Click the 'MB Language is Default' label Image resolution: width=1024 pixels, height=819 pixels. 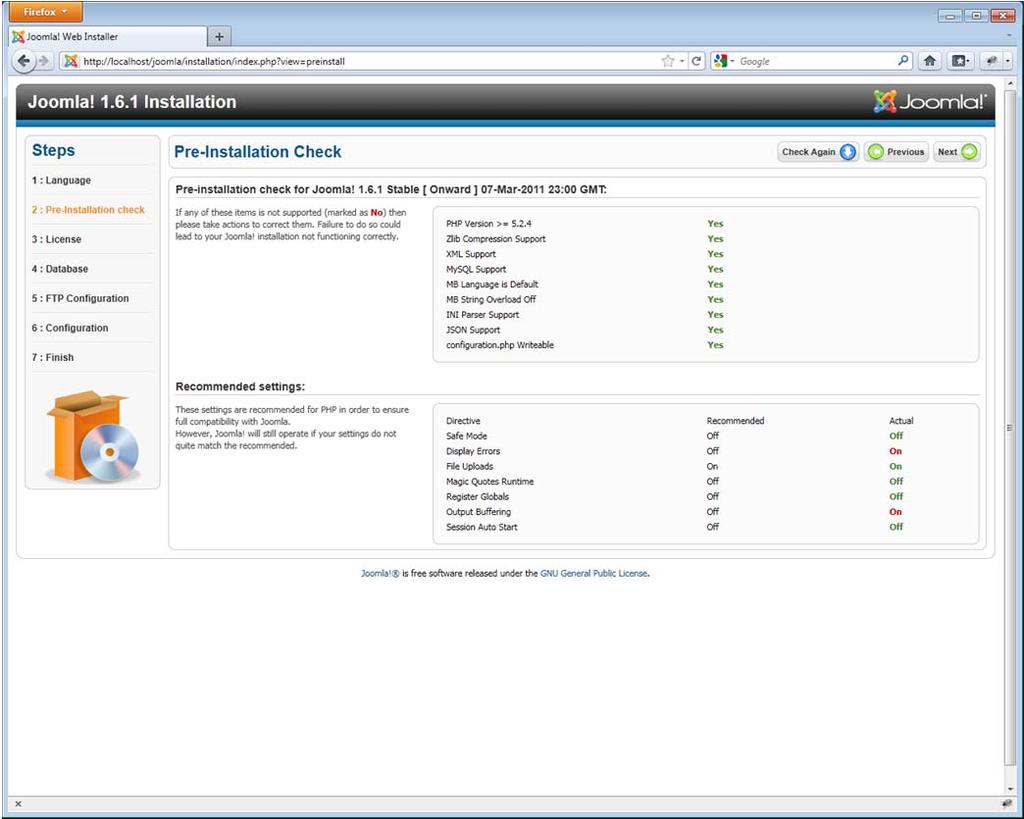point(492,284)
